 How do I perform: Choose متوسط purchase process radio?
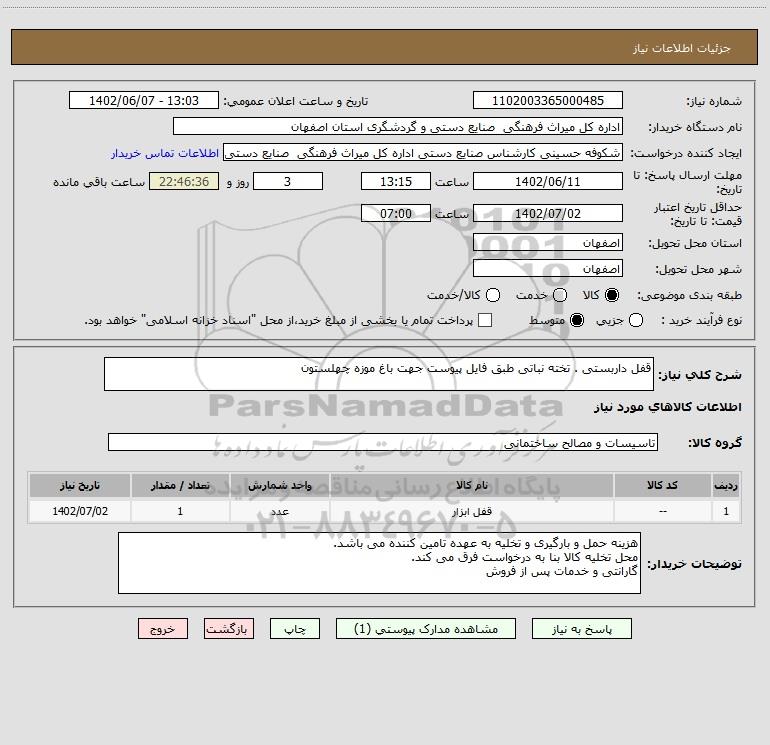click(577, 320)
